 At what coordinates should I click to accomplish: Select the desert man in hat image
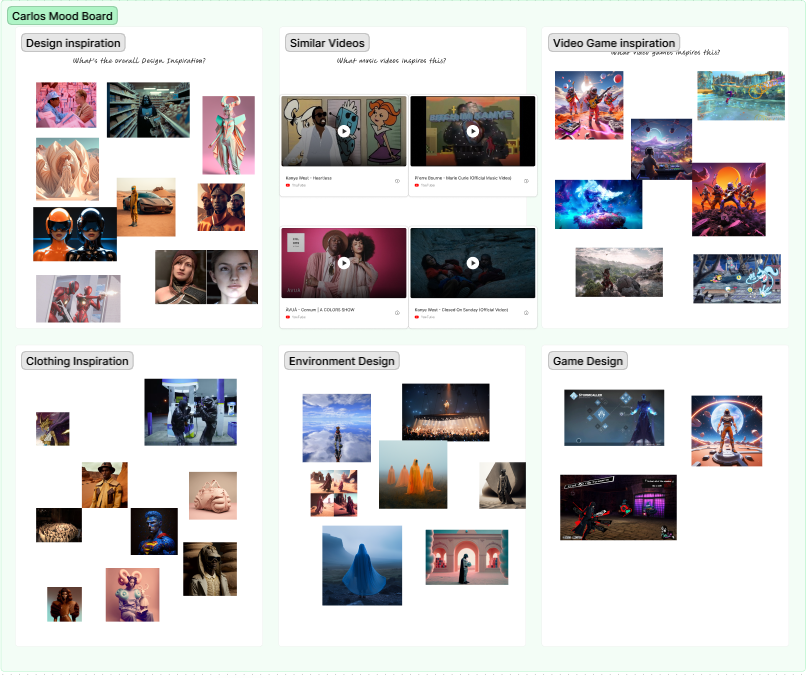105,485
